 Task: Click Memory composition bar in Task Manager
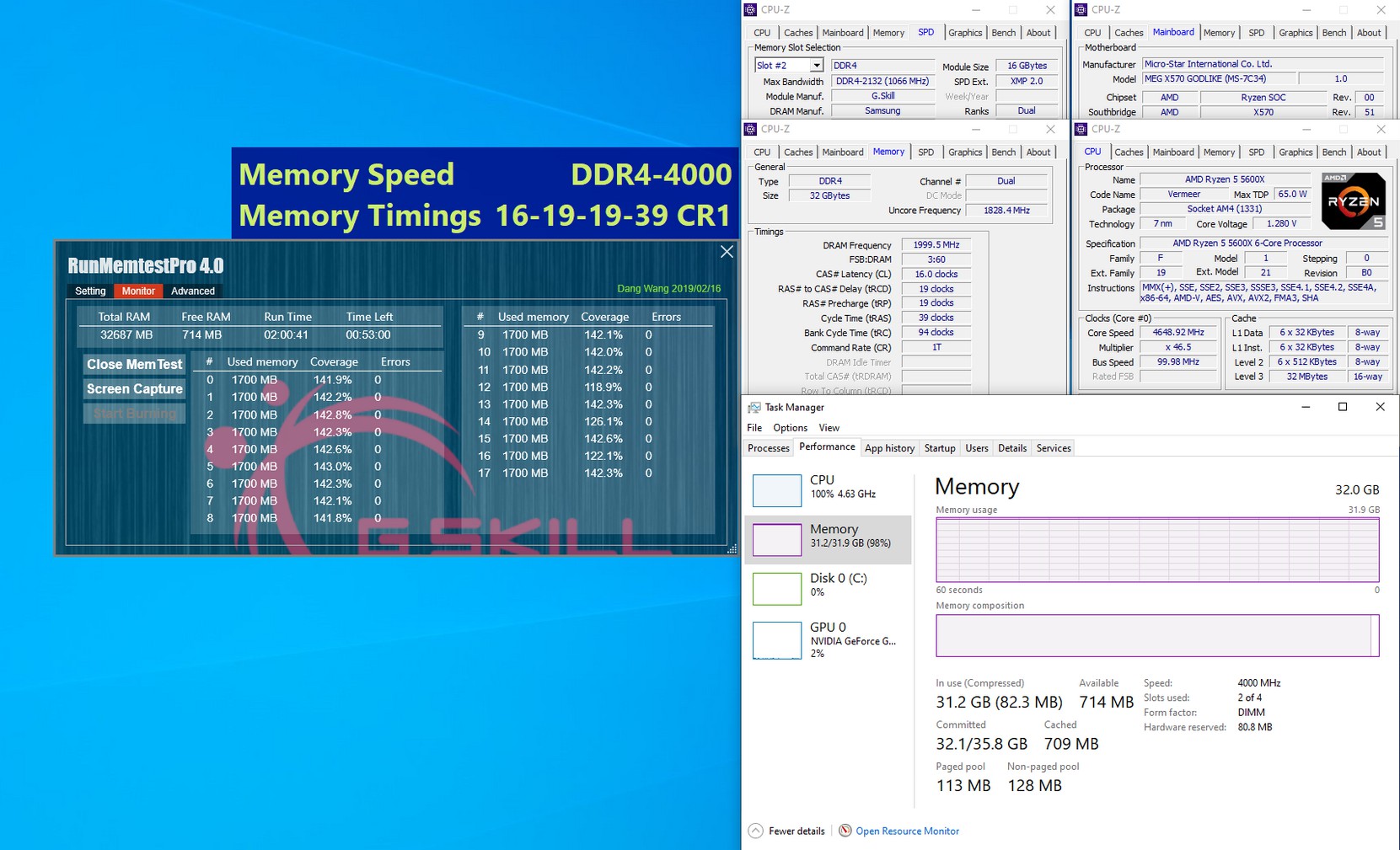(1157, 635)
